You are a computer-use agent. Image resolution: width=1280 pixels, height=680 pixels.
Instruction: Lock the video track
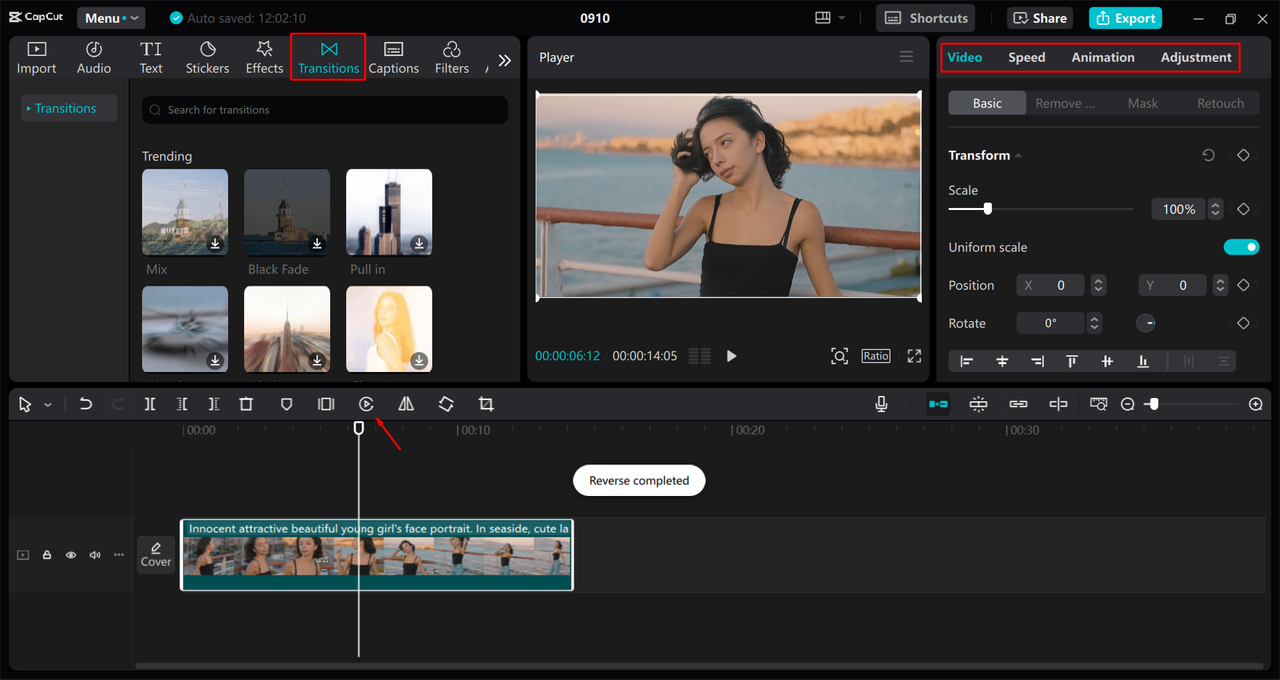[47, 555]
